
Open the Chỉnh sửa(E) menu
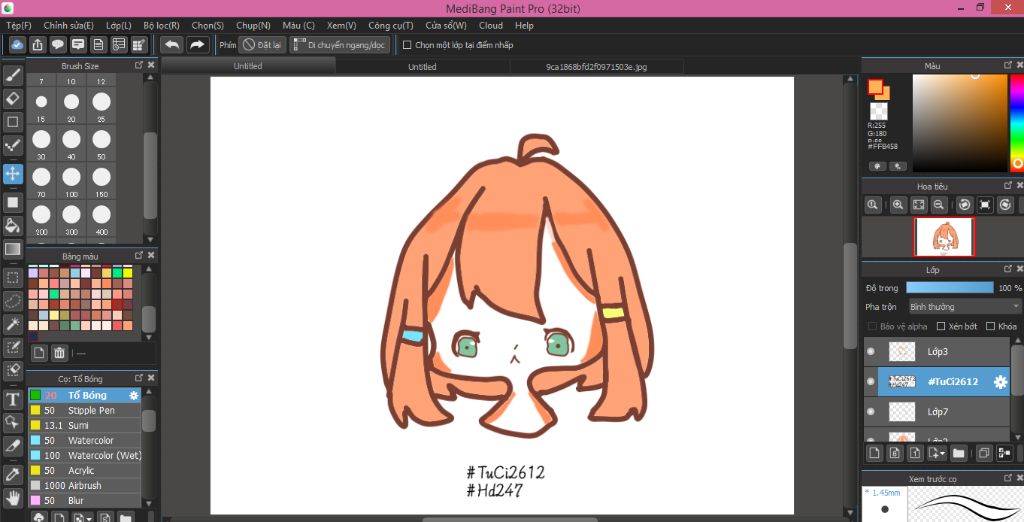(x=69, y=25)
